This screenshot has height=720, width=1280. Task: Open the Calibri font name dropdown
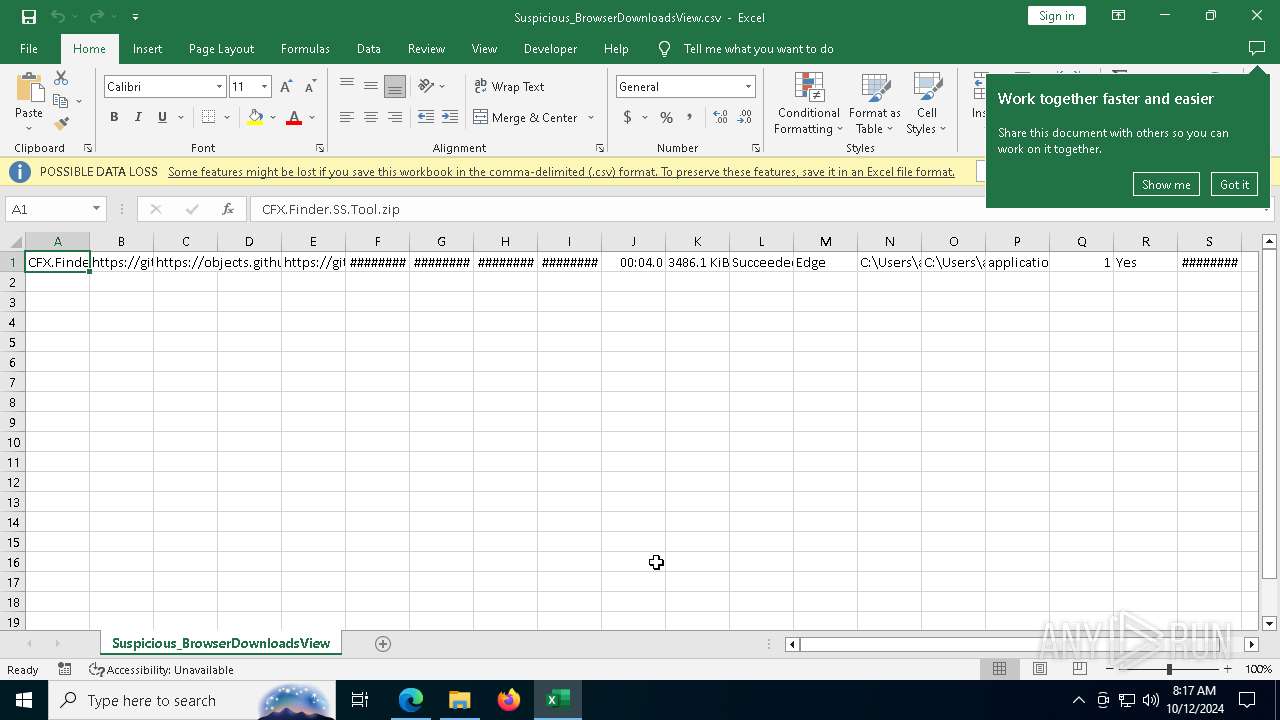(x=219, y=87)
